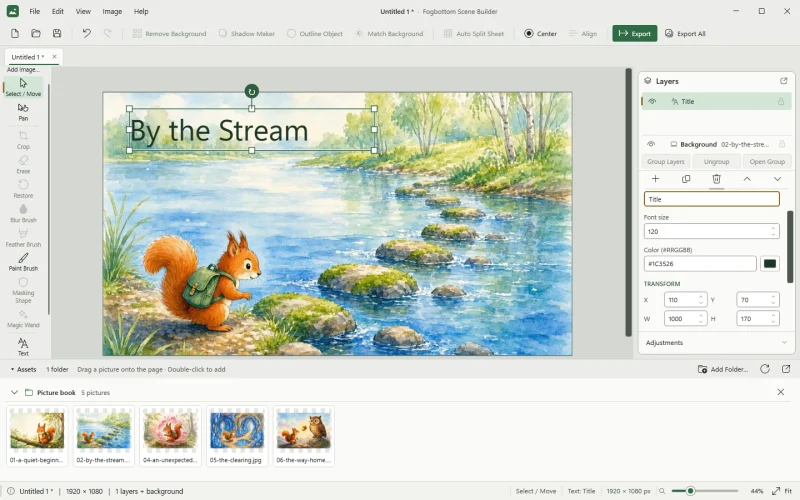Hide the Background layer with its eye icon
Image resolution: width=800 pixels, height=500 pixels.
click(x=651, y=144)
